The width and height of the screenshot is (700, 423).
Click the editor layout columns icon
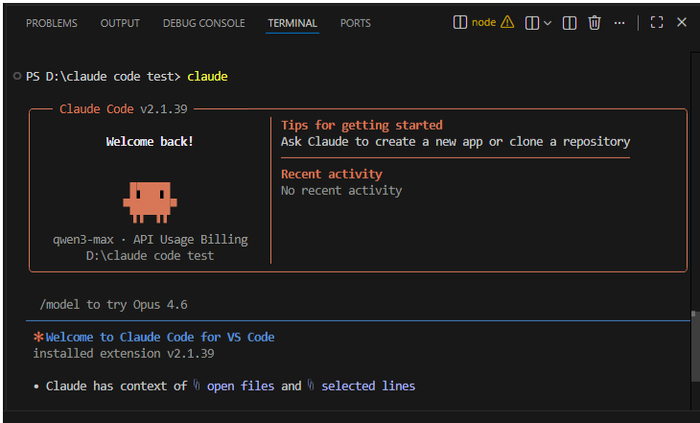click(569, 23)
